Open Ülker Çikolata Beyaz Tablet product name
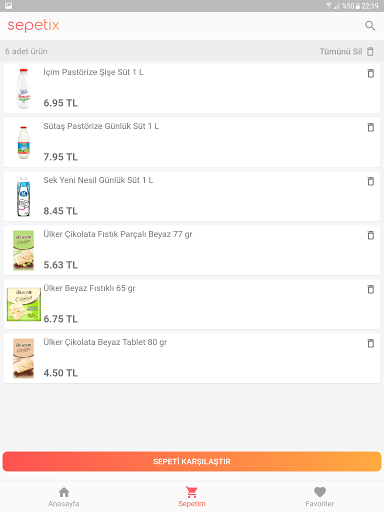Image resolution: width=384 pixels, height=512 pixels. click(x=105, y=342)
